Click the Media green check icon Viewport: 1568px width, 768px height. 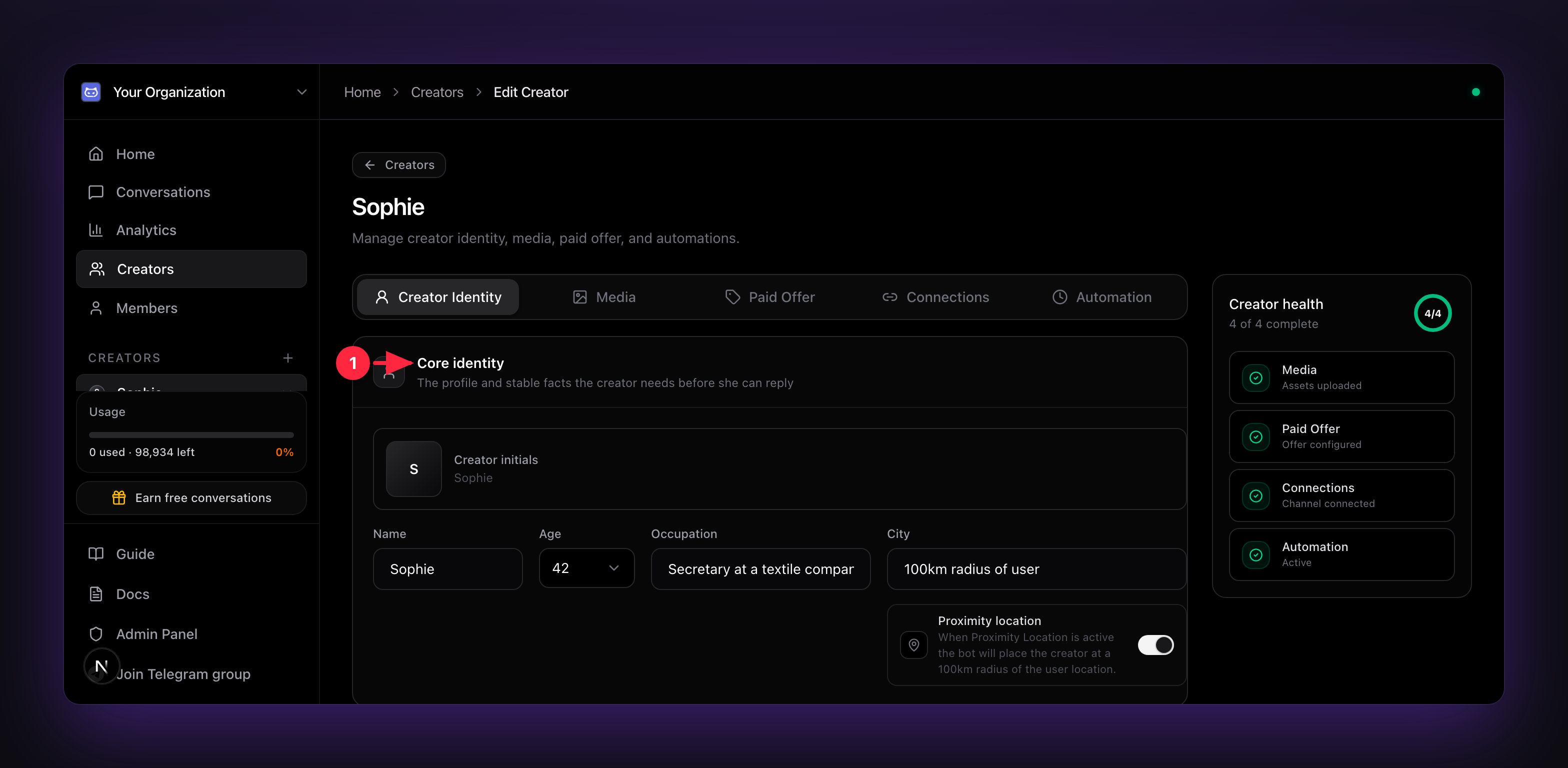coord(1255,378)
